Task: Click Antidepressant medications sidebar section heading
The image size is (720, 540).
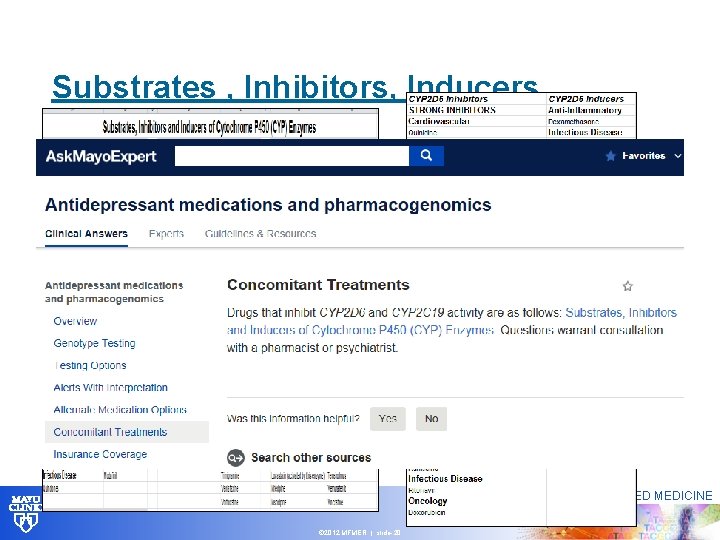Action: coord(114,292)
